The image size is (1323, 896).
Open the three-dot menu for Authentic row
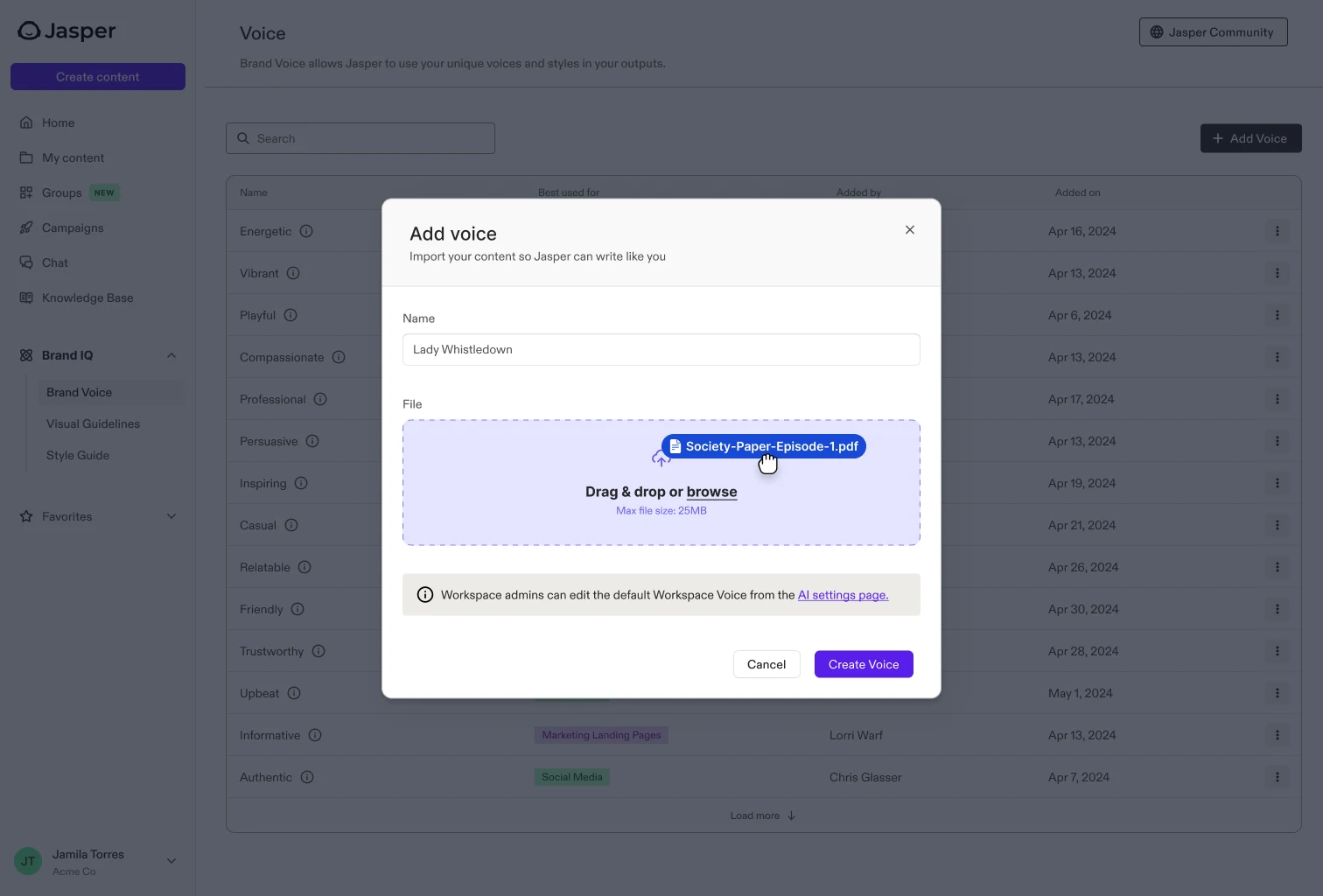(x=1277, y=777)
